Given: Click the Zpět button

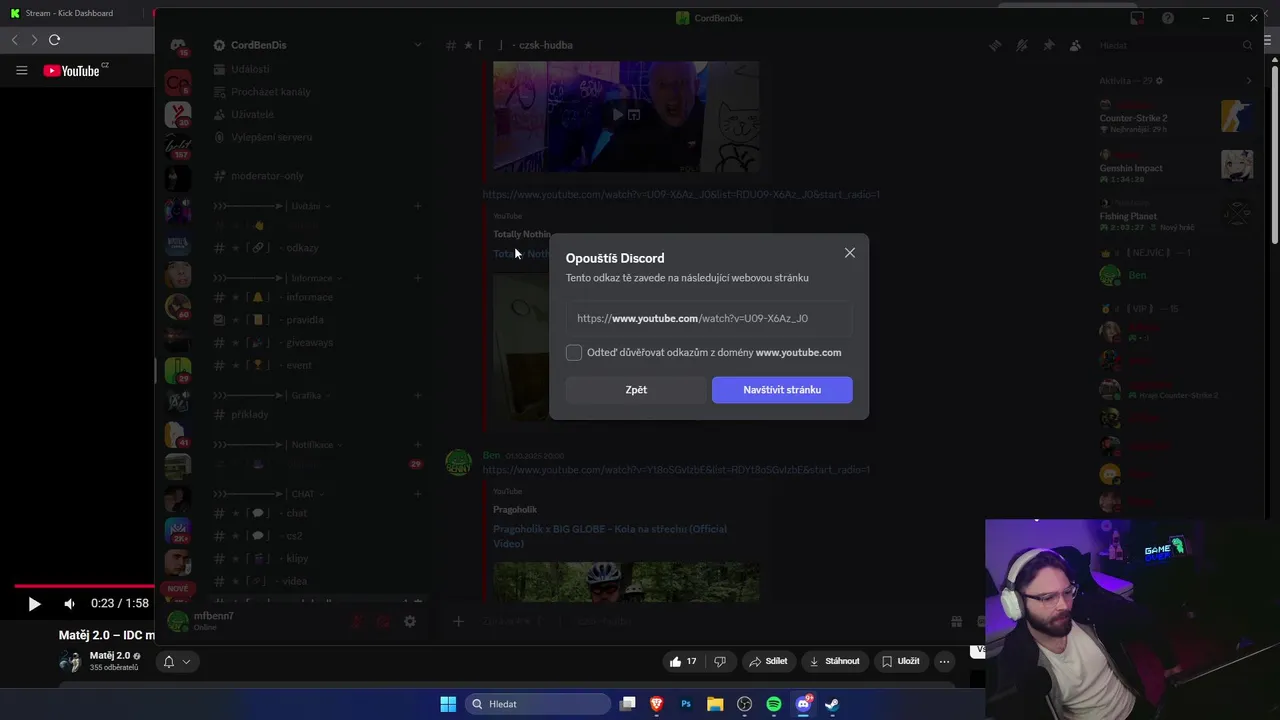Looking at the screenshot, I should (x=636, y=390).
